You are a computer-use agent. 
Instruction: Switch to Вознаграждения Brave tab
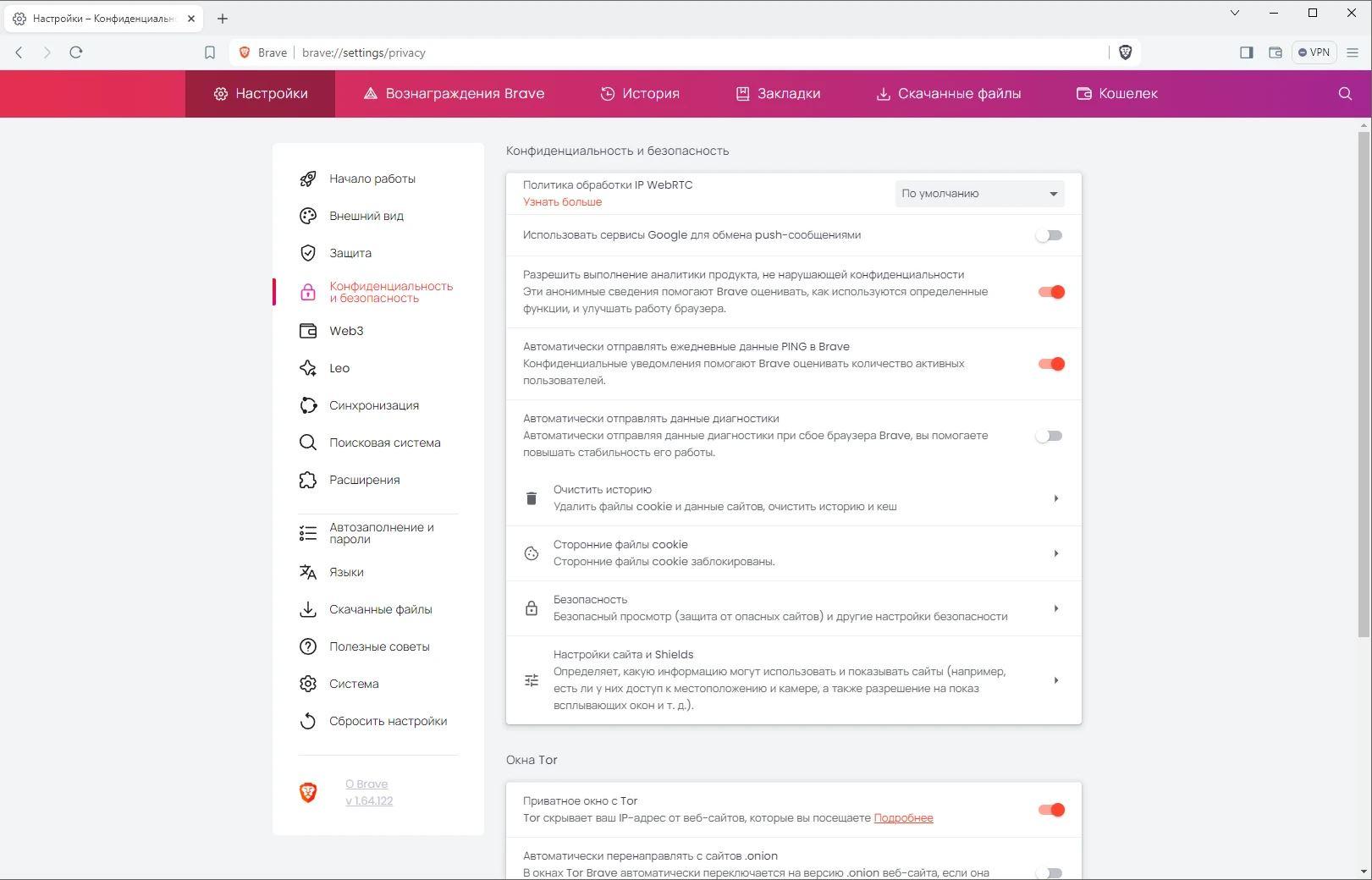(x=454, y=94)
